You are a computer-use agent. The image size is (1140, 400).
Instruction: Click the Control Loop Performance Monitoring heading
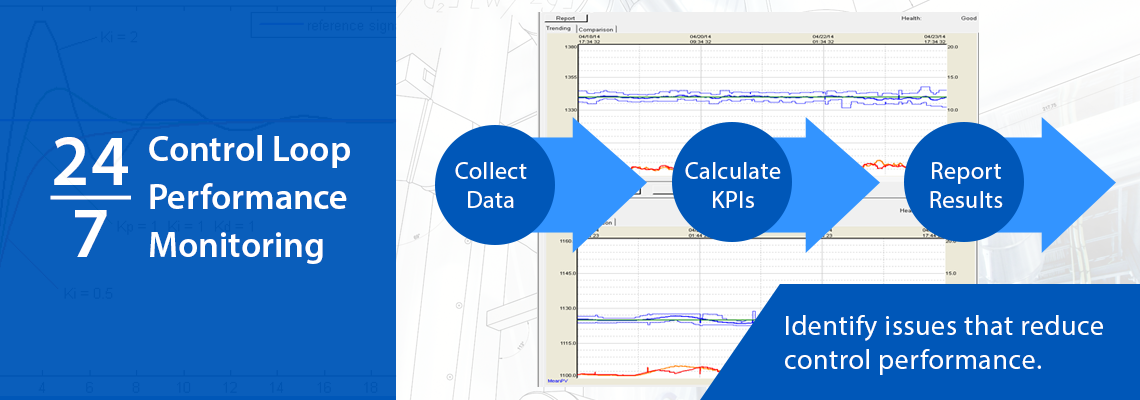[249, 198]
